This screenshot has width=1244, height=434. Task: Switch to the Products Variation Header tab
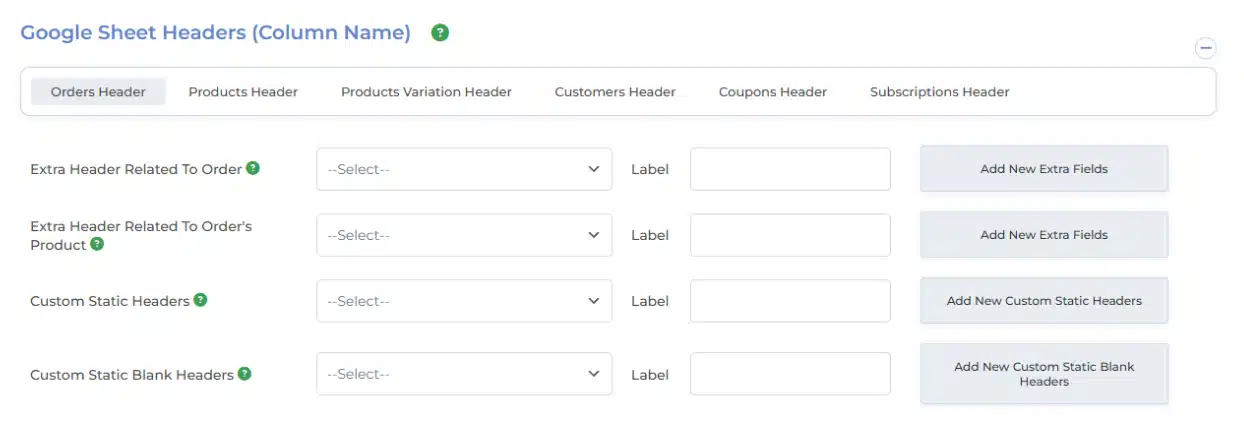coord(426,92)
